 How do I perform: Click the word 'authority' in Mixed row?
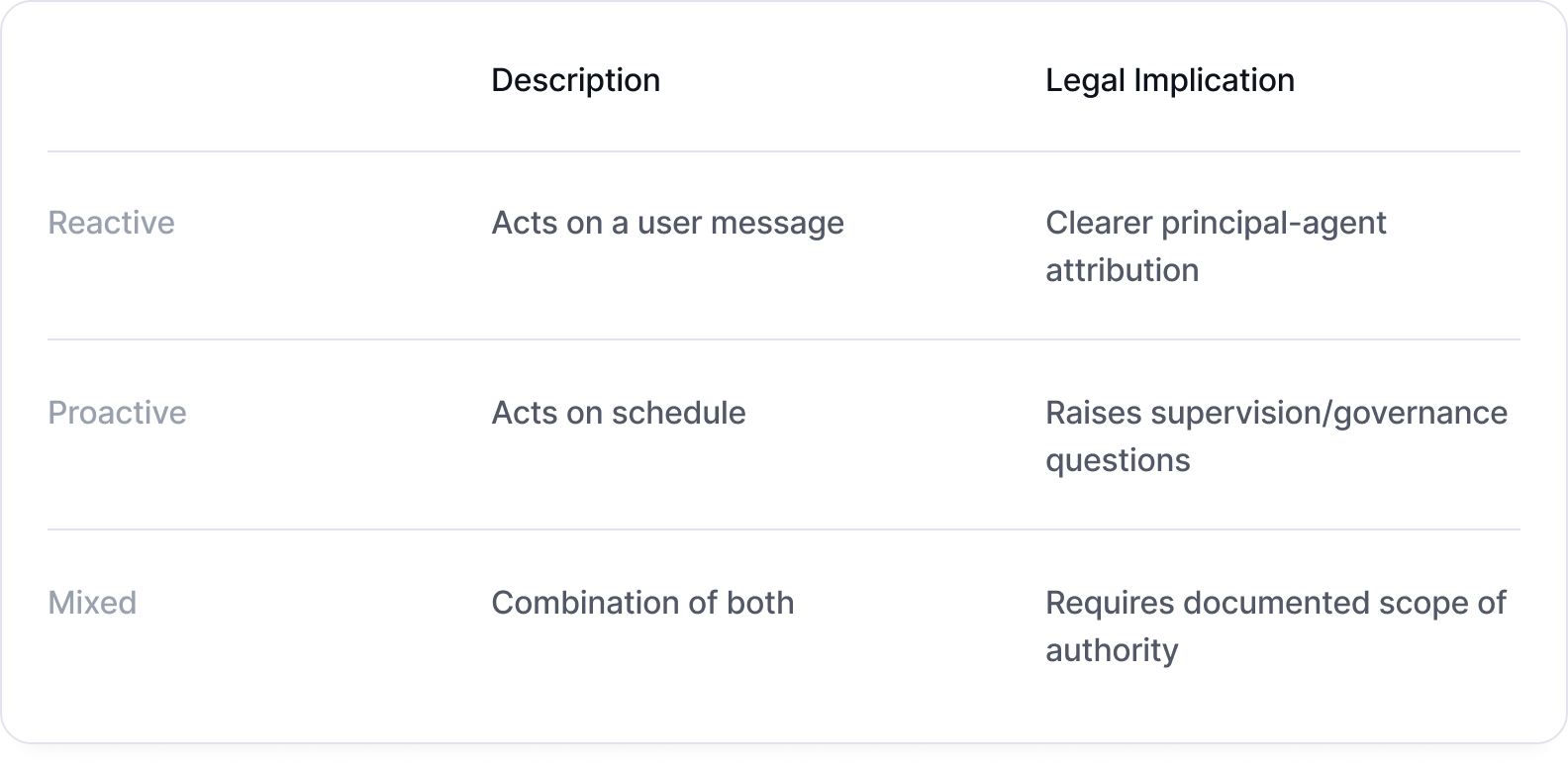point(1113,651)
